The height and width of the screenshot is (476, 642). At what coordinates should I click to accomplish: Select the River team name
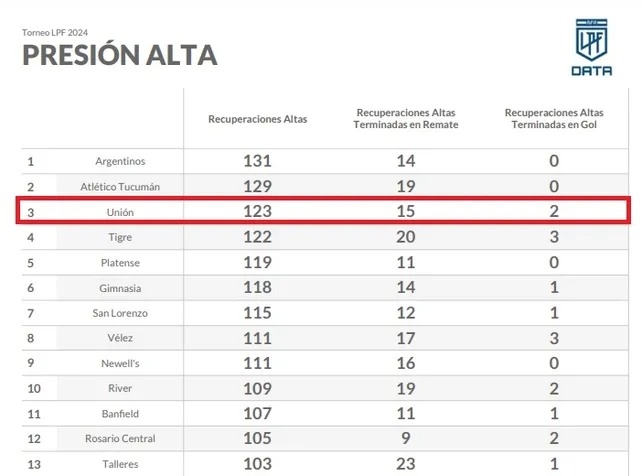tap(120, 388)
